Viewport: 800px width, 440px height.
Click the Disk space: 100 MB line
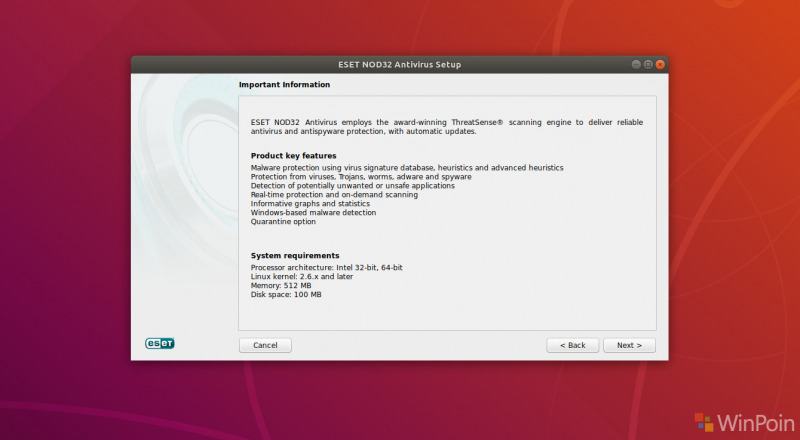click(x=286, y=295)
